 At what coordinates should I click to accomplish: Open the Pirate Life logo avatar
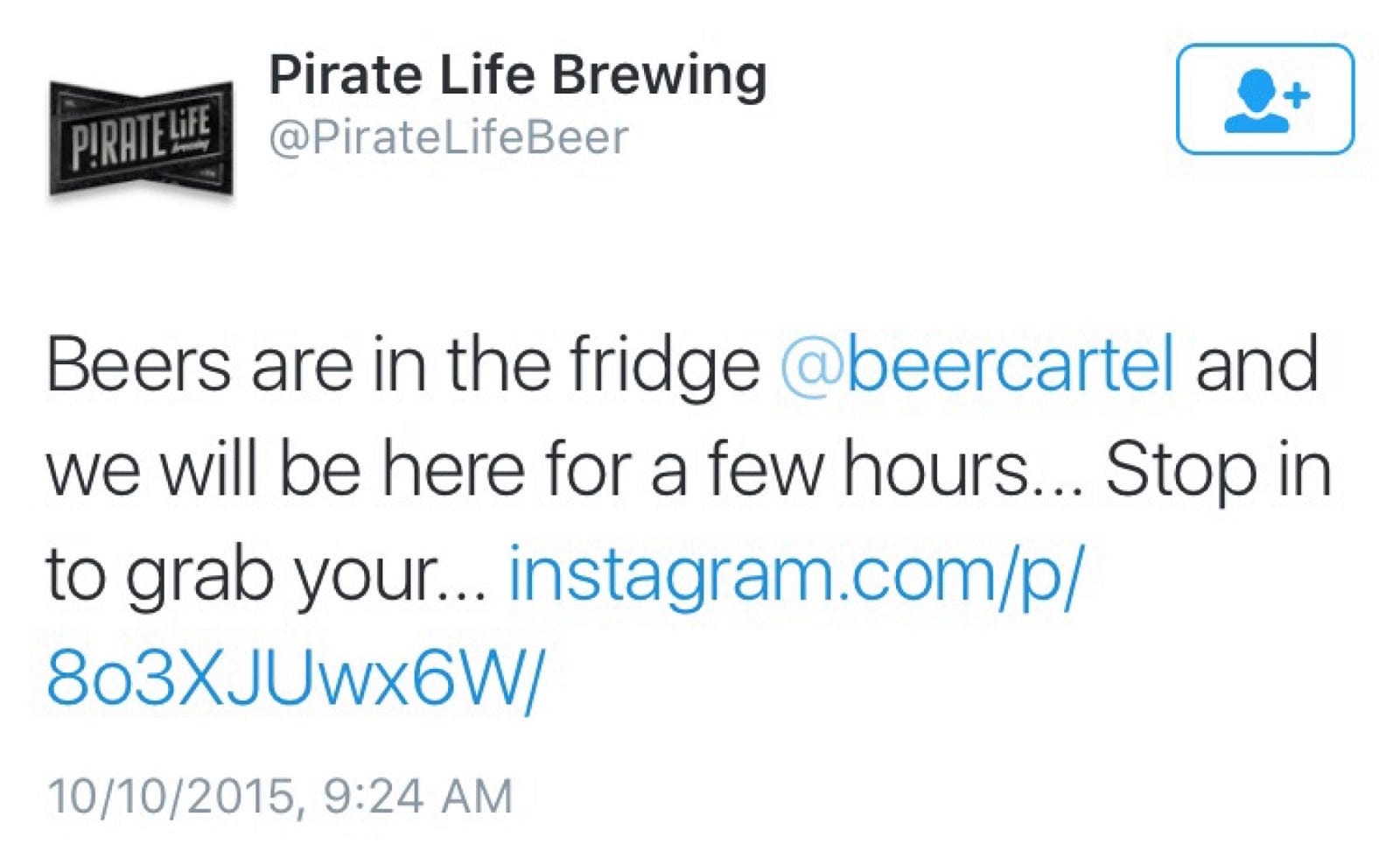click(141, 137)
